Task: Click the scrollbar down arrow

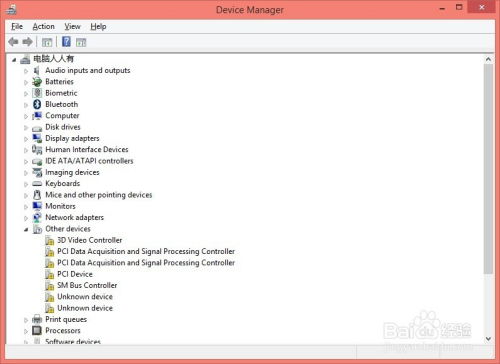Action: [x=488, y=339]
